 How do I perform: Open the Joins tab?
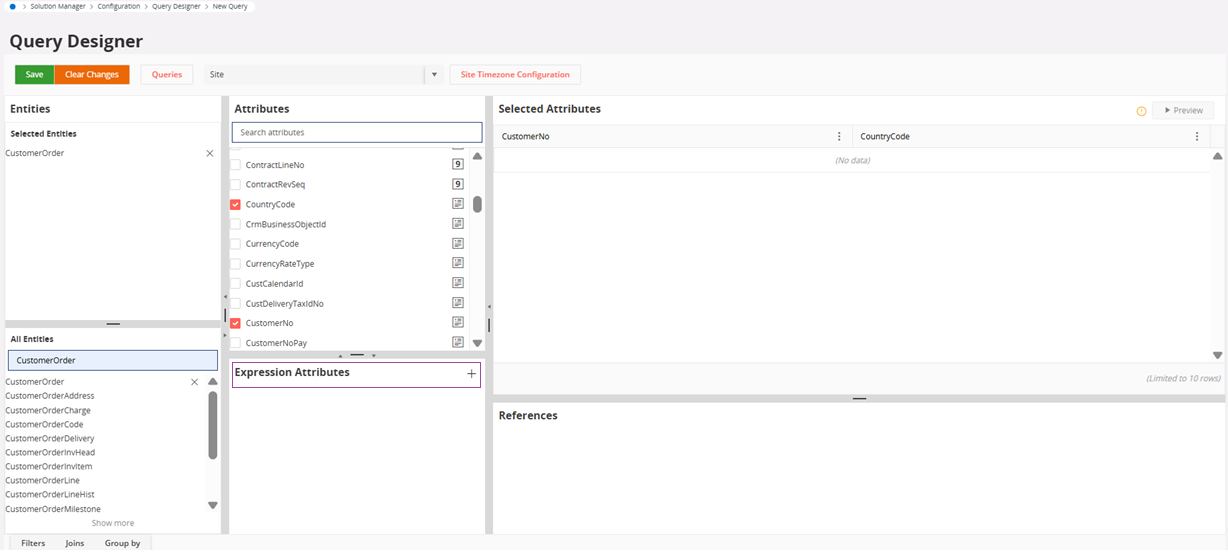(75, 543)
